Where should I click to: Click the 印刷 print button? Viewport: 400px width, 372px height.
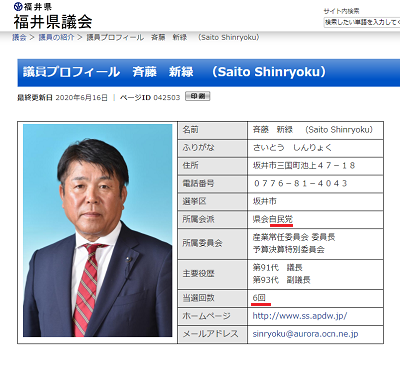[198, 96]
